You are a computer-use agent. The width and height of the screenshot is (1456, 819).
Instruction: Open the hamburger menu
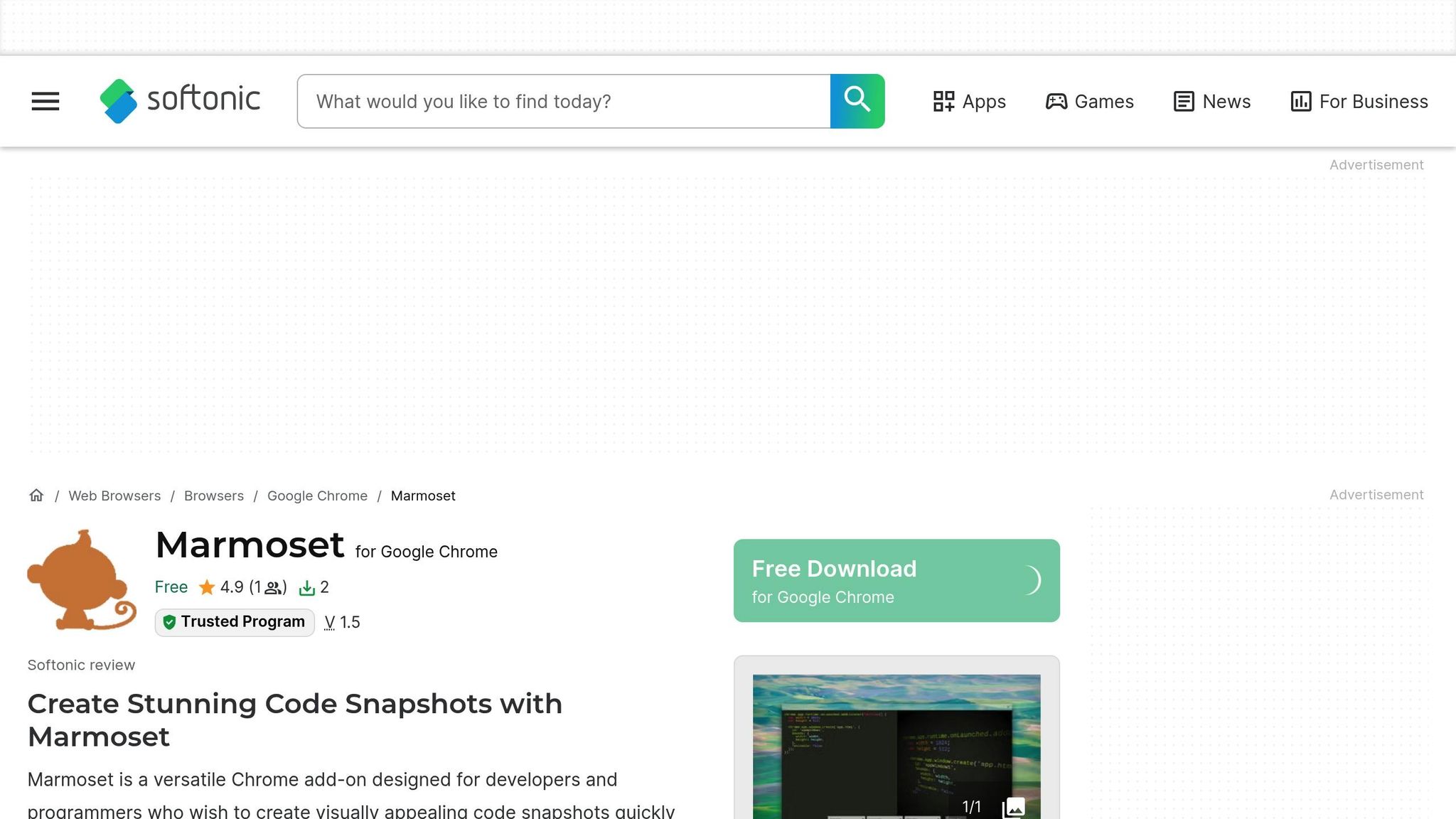click(45, 101)
